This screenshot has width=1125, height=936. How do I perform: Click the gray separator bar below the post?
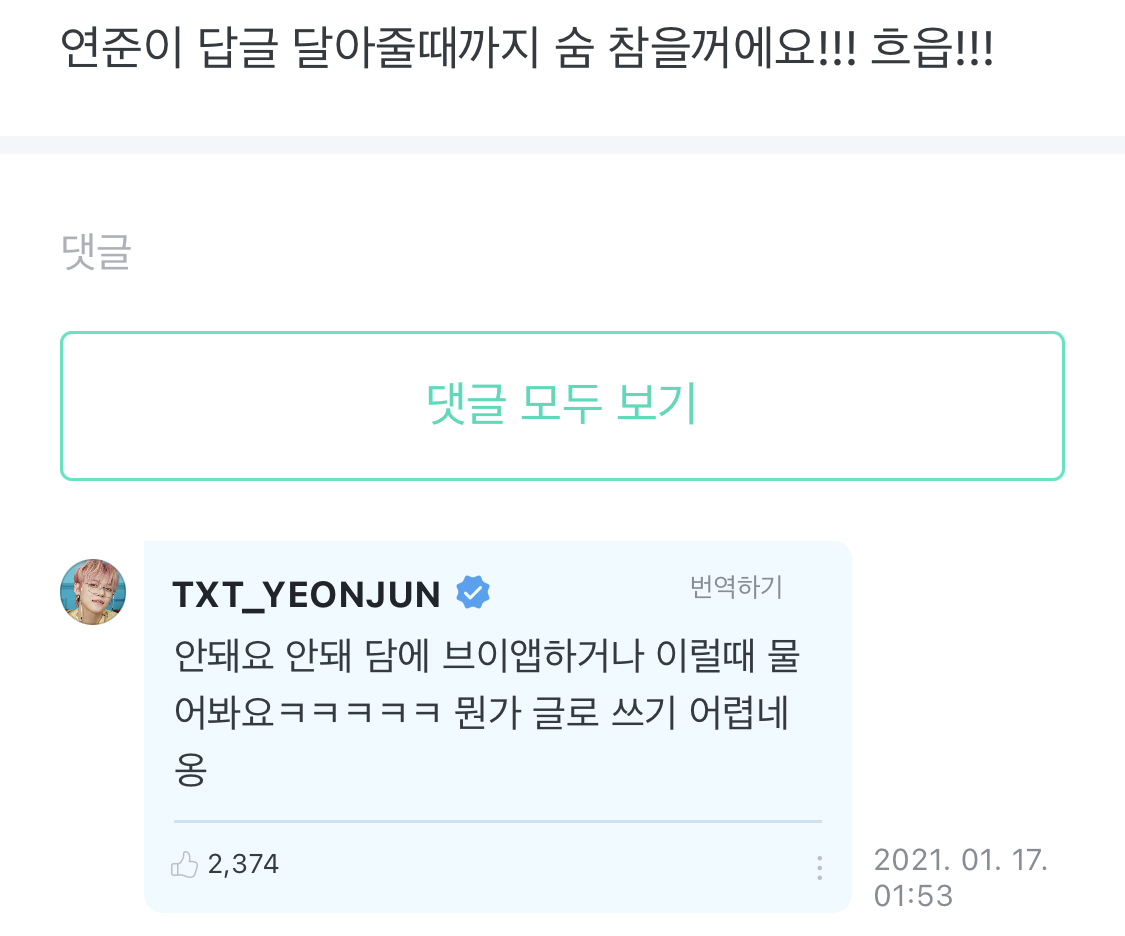562,145
